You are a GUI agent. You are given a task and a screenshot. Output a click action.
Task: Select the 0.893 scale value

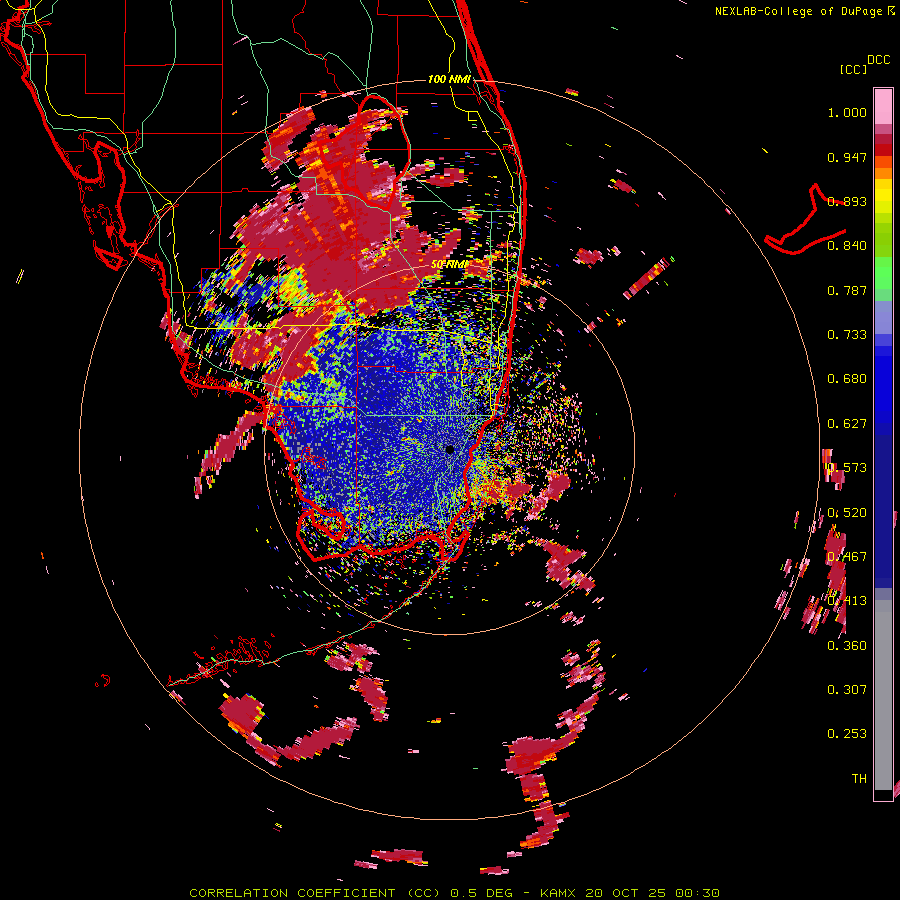click(x=847, y=201)
